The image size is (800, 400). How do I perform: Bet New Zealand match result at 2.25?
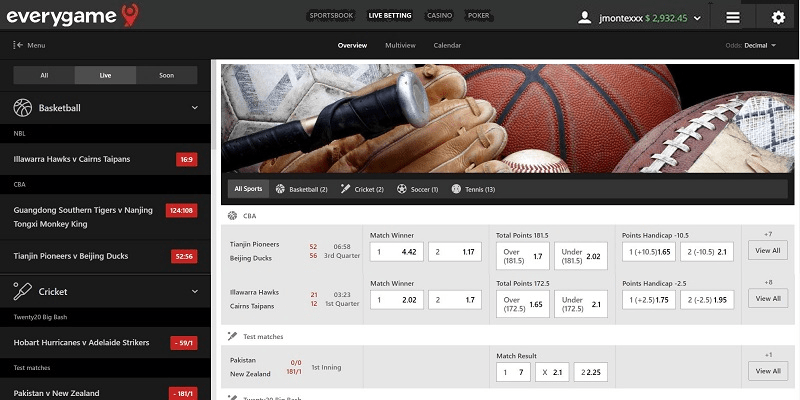pyautogui.click(x=590, y=372)
